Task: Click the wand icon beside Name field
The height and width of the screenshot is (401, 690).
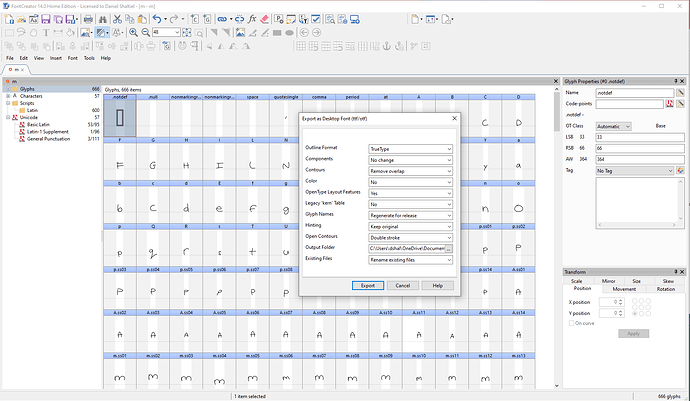Action: click(x=680, y=92)
